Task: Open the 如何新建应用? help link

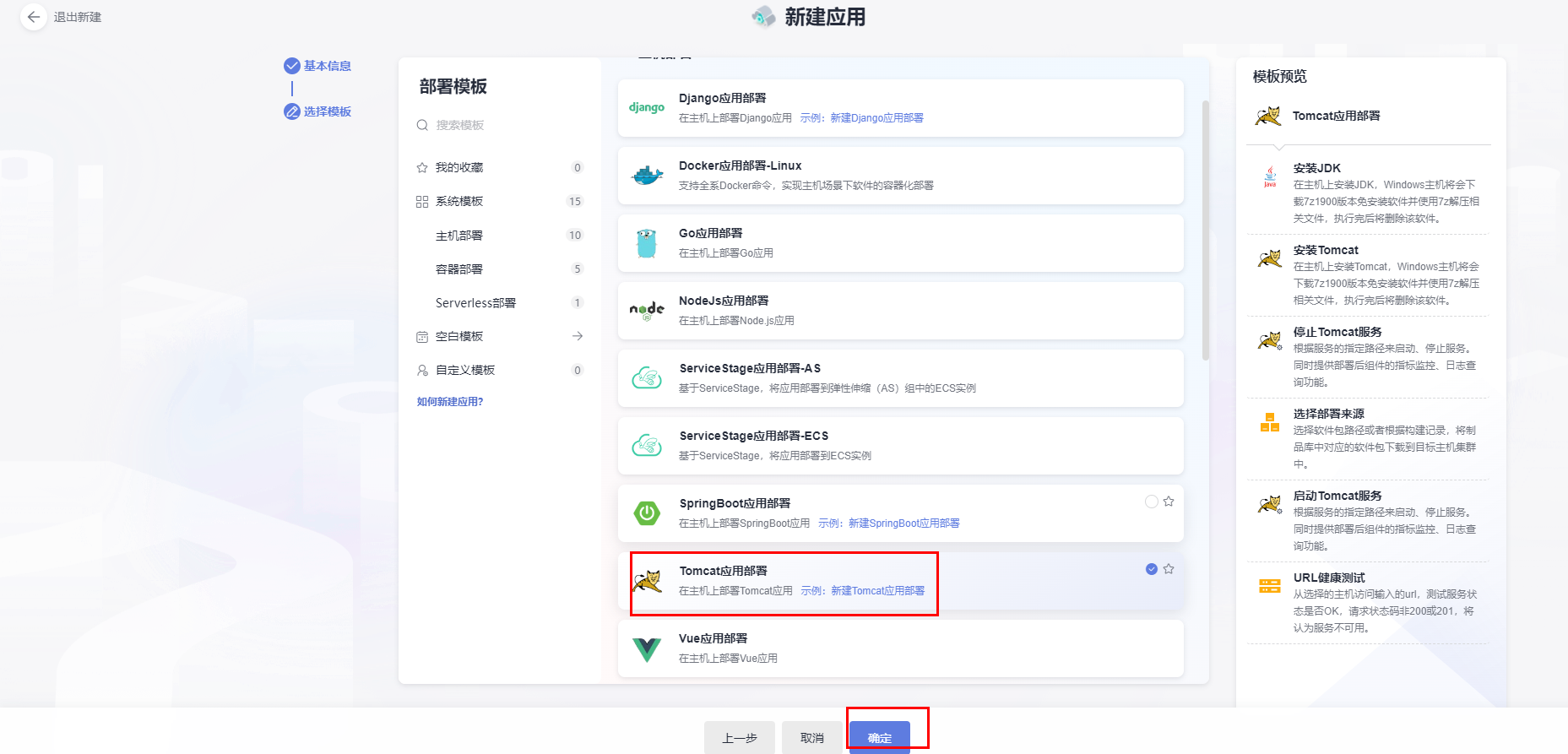Action: tap(450, 402)
